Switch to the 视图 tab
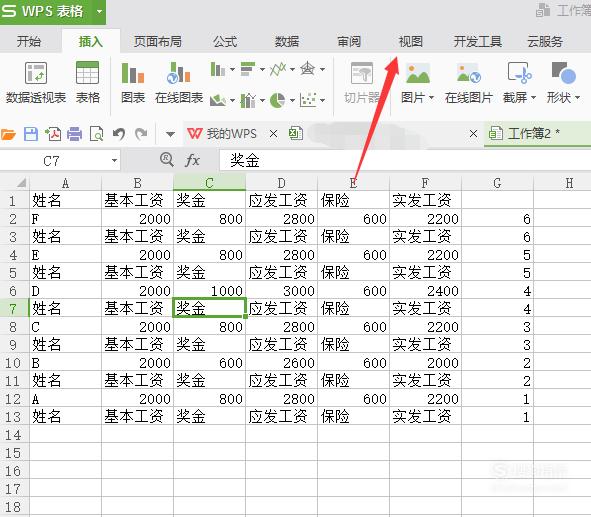 pyautogui.click(x=410, y=41)
